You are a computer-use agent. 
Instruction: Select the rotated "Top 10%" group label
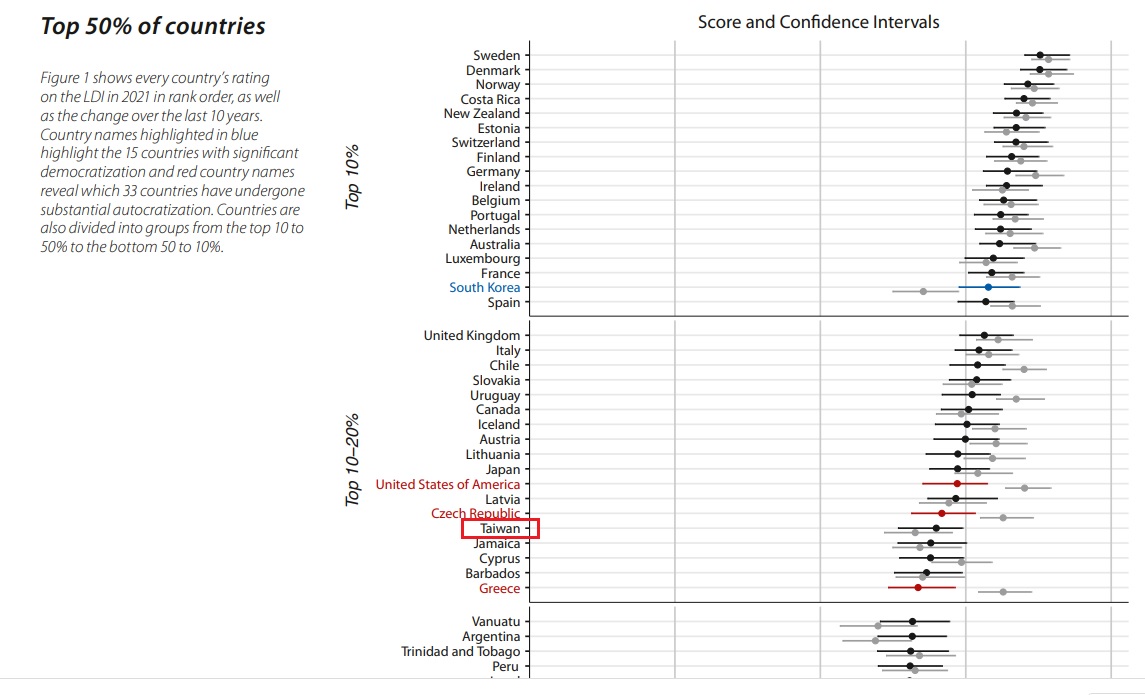click(x=352, y=177)
